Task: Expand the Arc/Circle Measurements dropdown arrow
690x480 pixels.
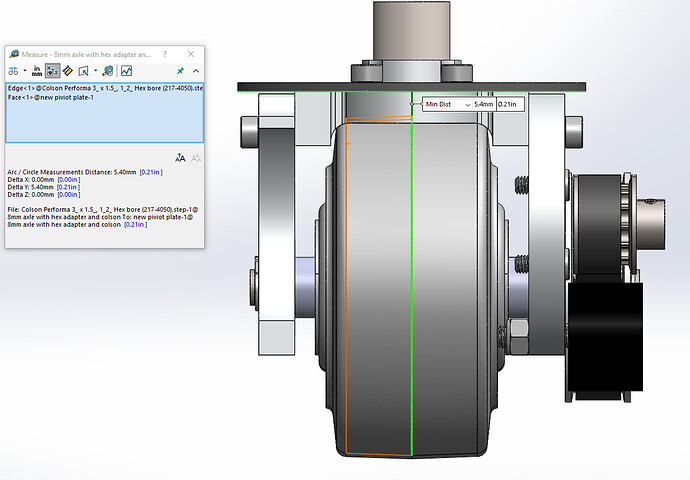Action: pos(24,71)
